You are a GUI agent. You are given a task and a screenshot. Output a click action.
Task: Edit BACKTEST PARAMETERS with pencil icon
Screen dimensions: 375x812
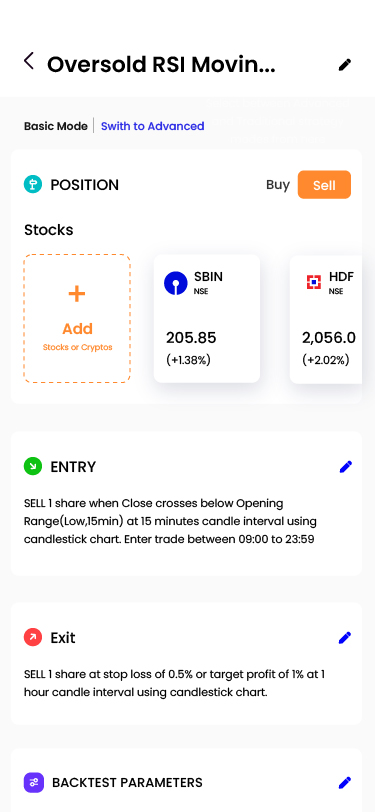point(345,782)
